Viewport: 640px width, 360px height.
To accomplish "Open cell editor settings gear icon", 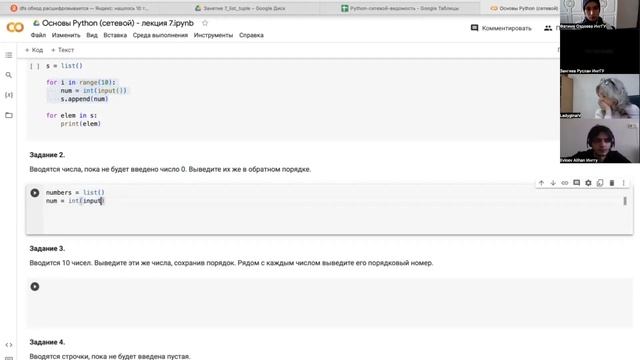I will (x=588, y=183).
